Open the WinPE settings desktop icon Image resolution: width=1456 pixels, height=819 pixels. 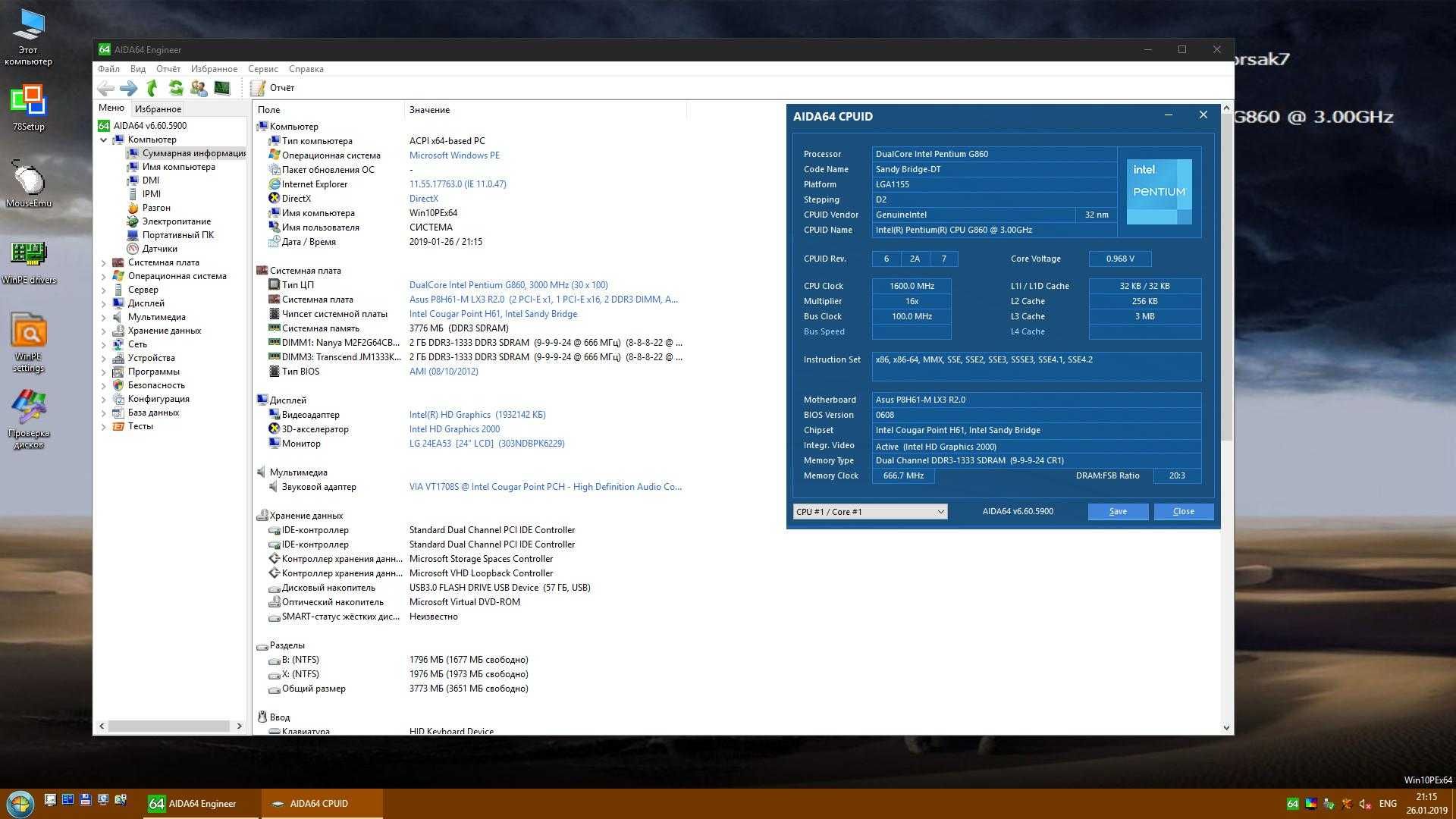29,343
